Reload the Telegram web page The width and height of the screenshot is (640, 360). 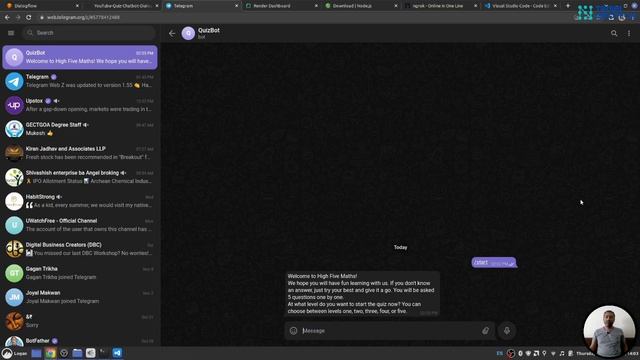pyautogui.click(x=29, y=18)
